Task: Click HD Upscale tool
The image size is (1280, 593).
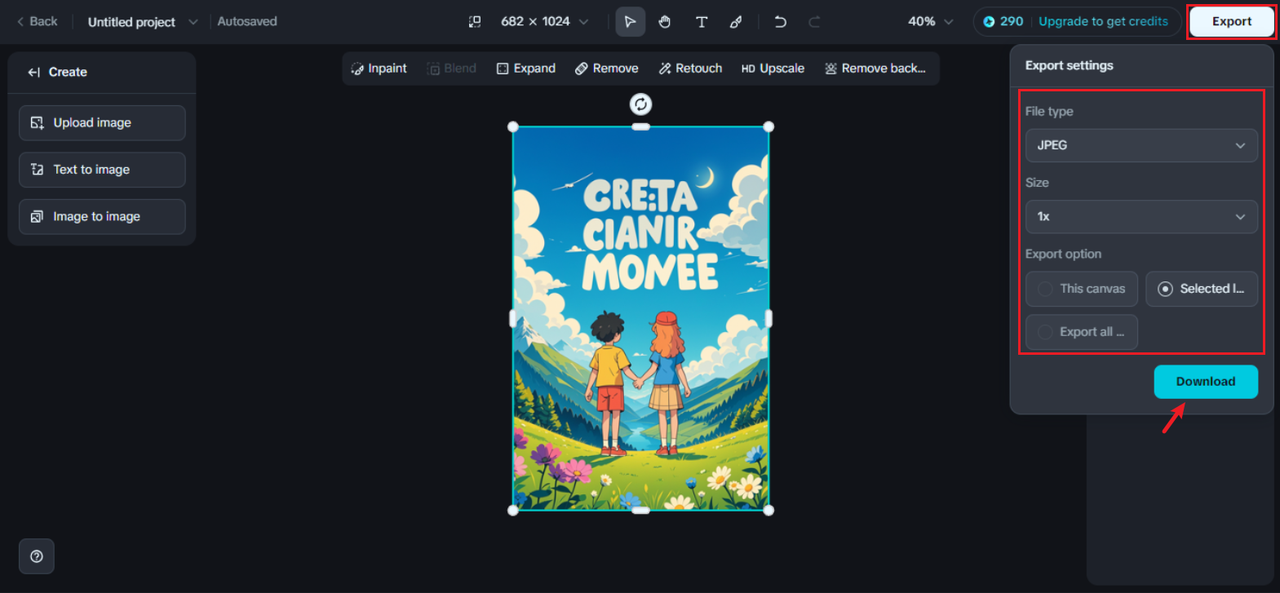Action: coord(773,68)
